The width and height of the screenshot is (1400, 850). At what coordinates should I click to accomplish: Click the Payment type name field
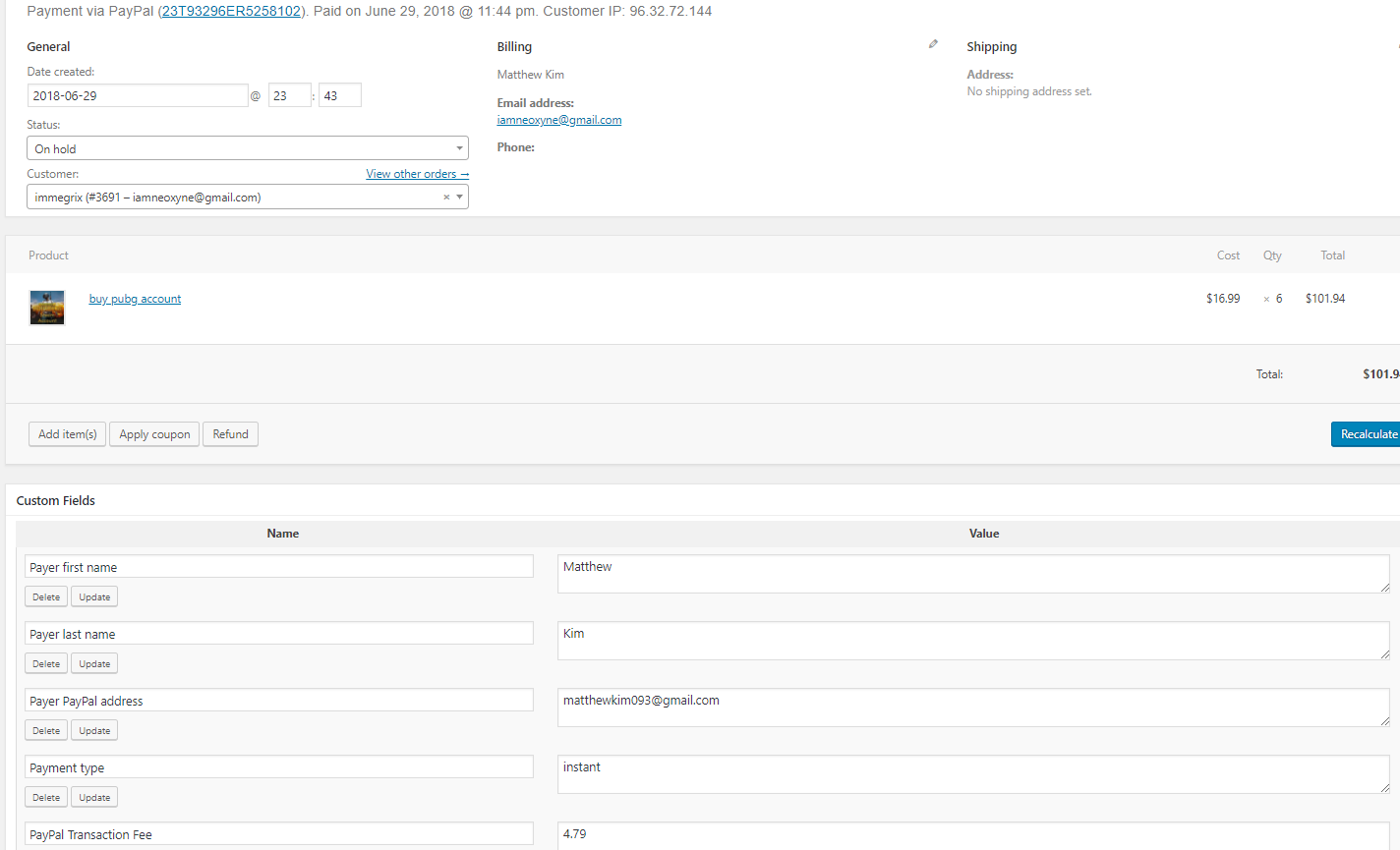279,767
